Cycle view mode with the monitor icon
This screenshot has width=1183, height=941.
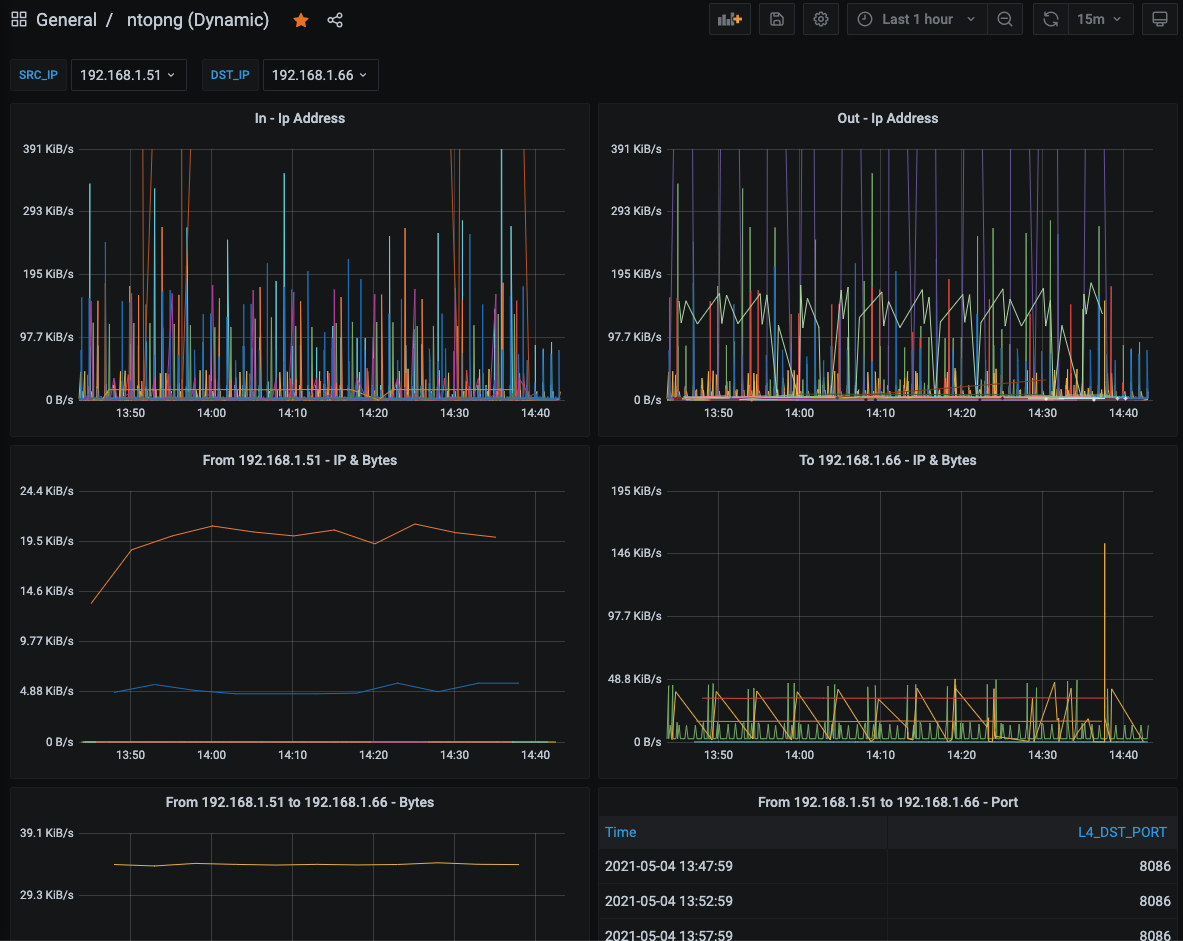coord(1159,19)
